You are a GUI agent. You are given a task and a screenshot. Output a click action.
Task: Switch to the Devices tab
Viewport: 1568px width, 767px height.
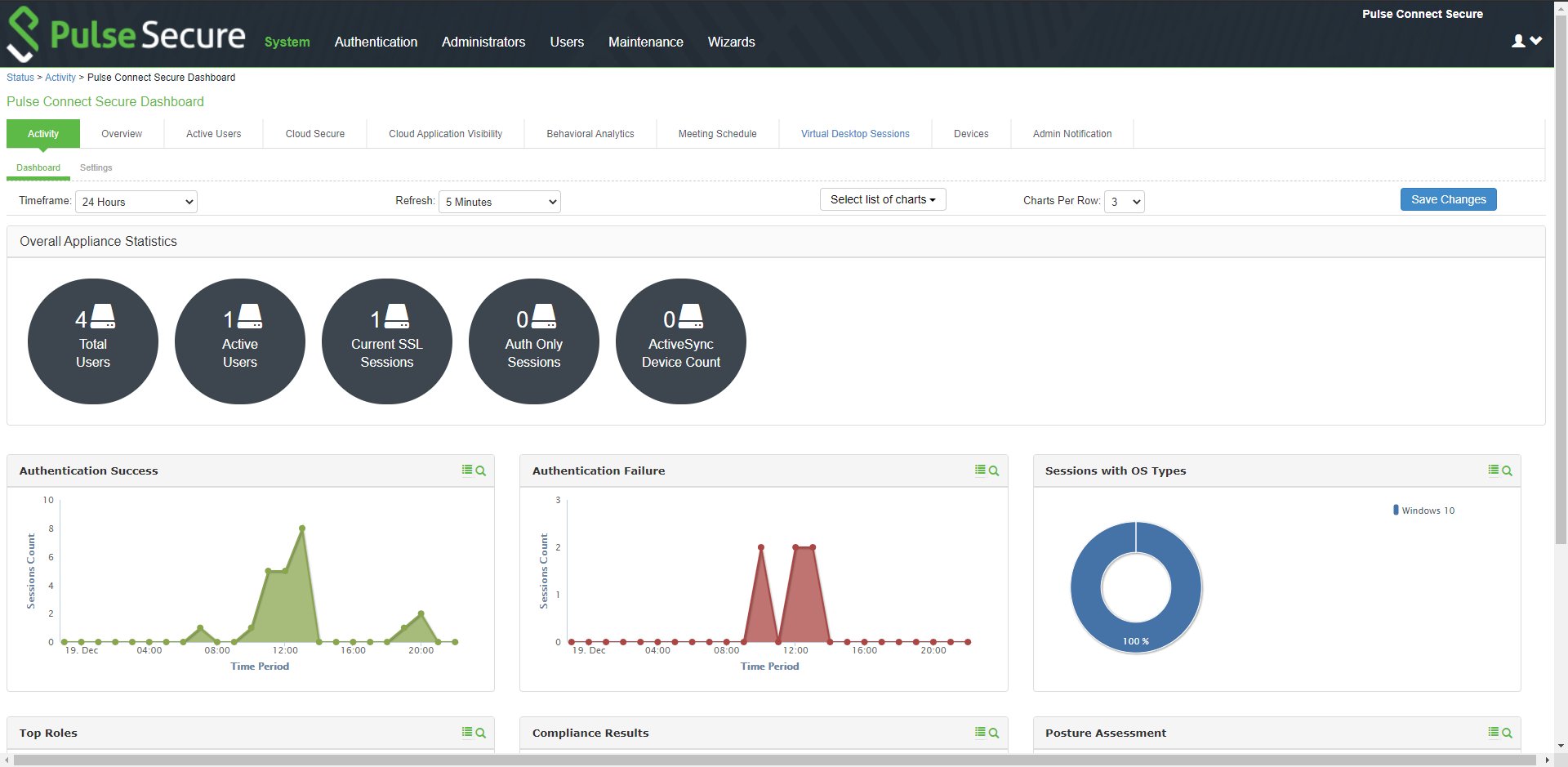(971, 134)
